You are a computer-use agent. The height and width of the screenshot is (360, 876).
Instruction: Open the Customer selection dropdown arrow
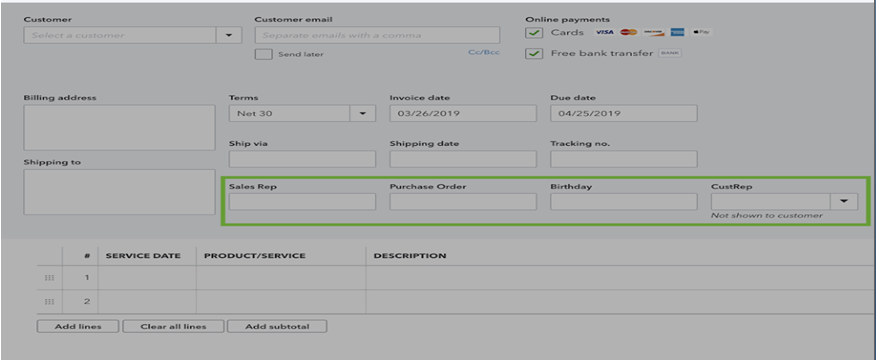point(229,35)
